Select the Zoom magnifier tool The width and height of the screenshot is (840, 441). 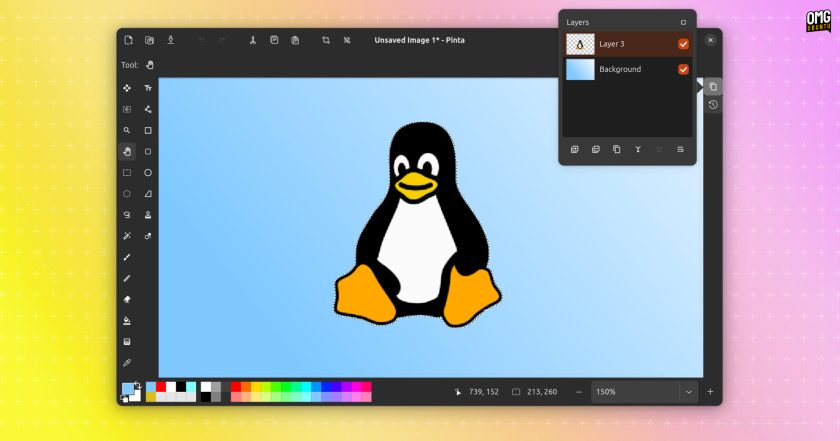point(127,130)
